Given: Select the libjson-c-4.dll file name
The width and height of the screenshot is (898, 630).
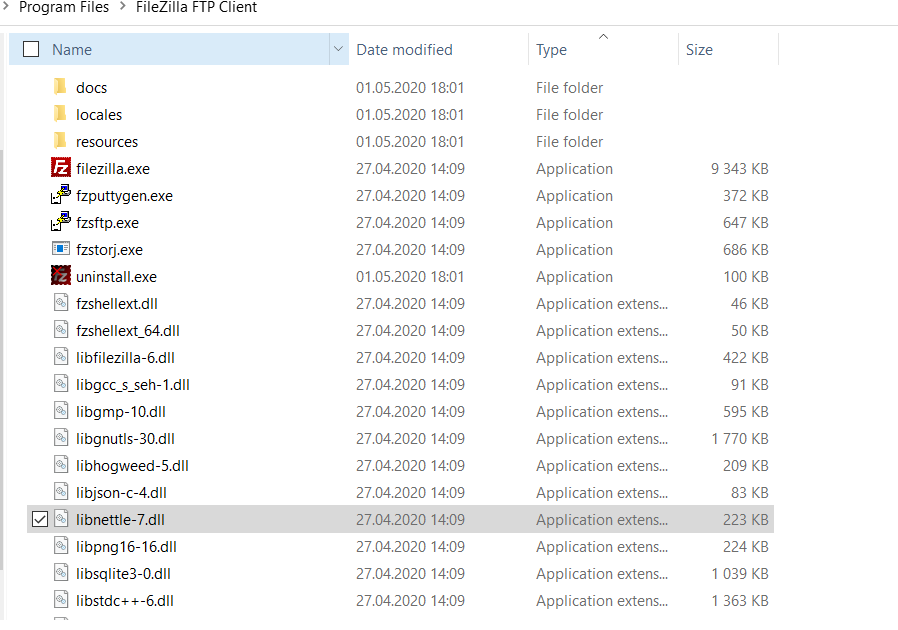Looking at the screenshot, I should [x=121, y=493].
